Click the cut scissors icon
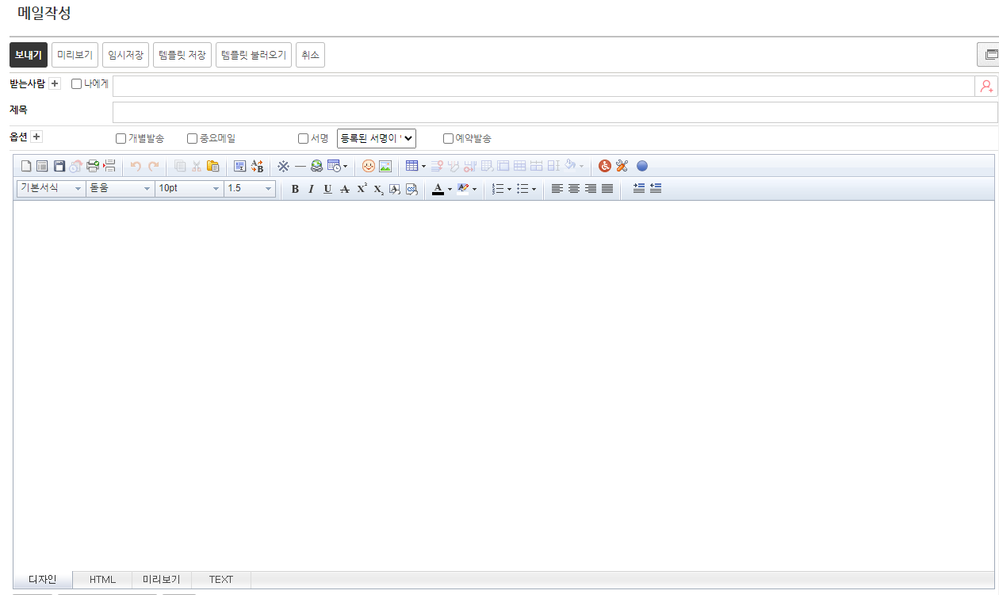This screenshot has height=595, width=999. (x=197, y=166)
